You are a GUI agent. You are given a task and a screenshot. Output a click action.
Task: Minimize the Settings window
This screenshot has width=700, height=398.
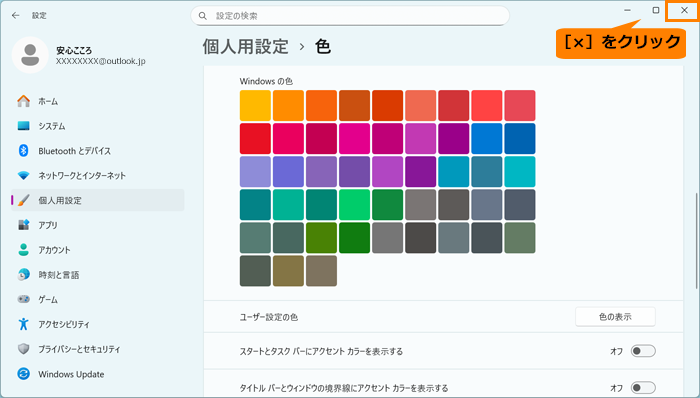(x=627, y=10)
